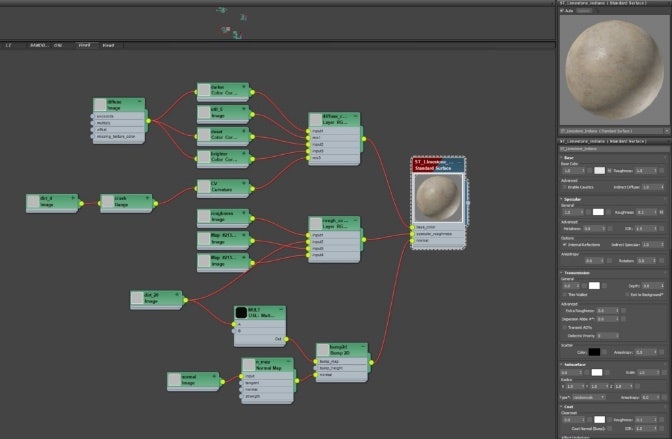This screenshot has height=439, width=672.
Task: Toggle the Enable Caustics checkbox
Action: [564, 187]
